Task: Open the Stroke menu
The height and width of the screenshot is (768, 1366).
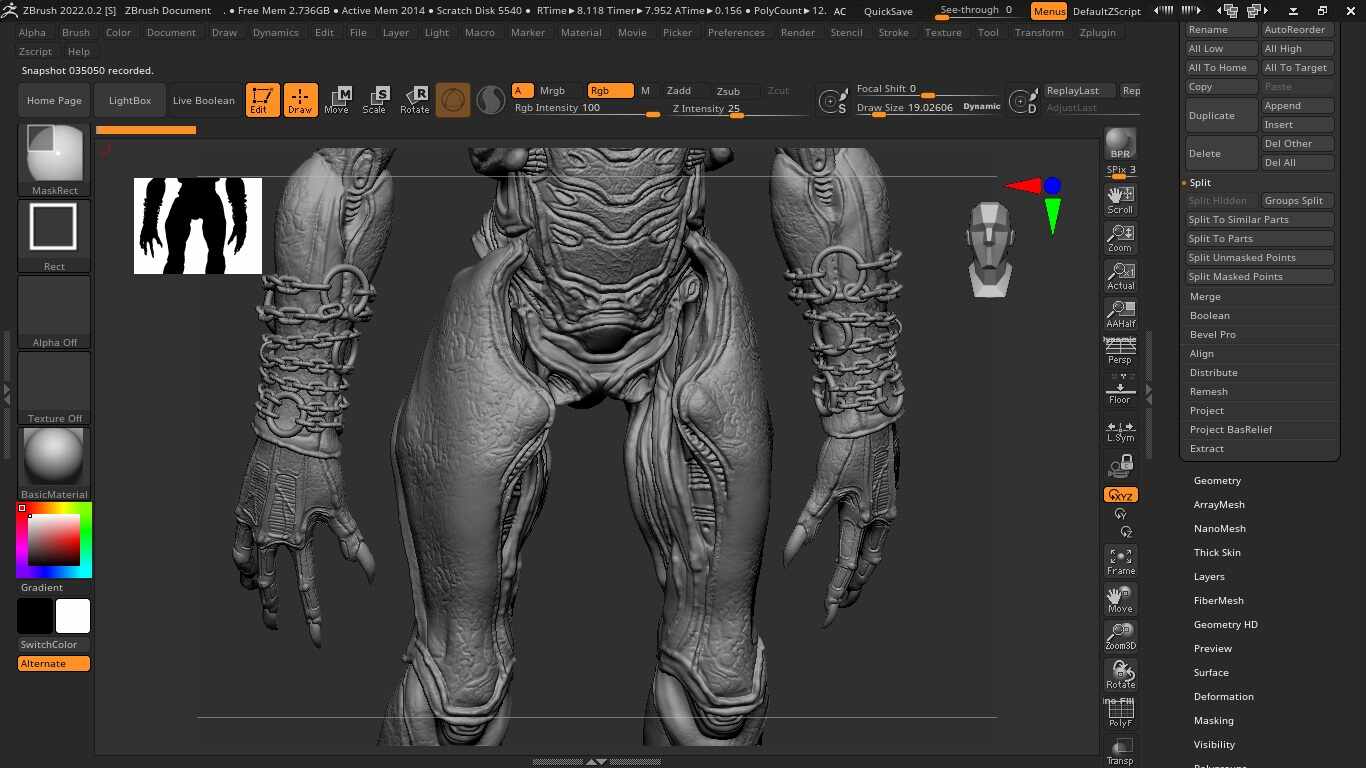Action: pos(893,32)
